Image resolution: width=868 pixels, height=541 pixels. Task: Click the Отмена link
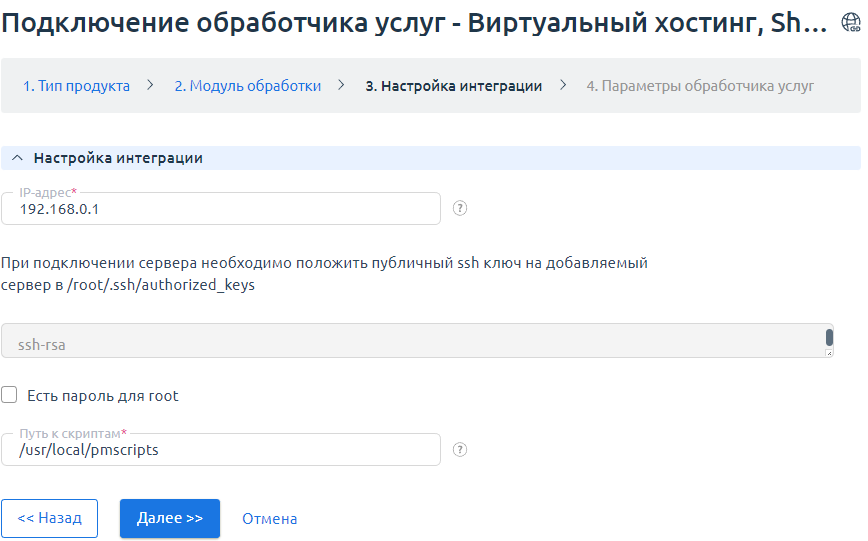269,519
